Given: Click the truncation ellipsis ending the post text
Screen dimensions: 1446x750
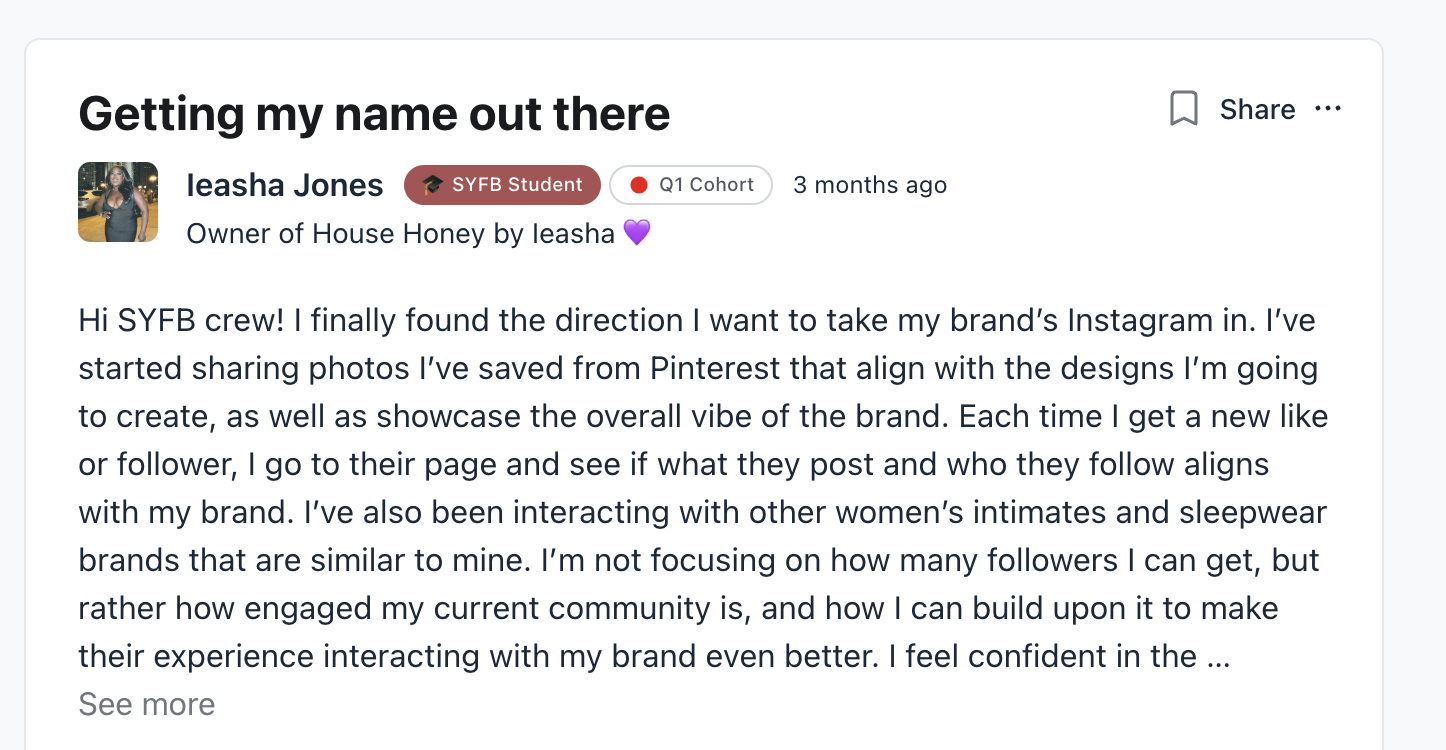Looking at the screenshot, I should coord(1217,657).
